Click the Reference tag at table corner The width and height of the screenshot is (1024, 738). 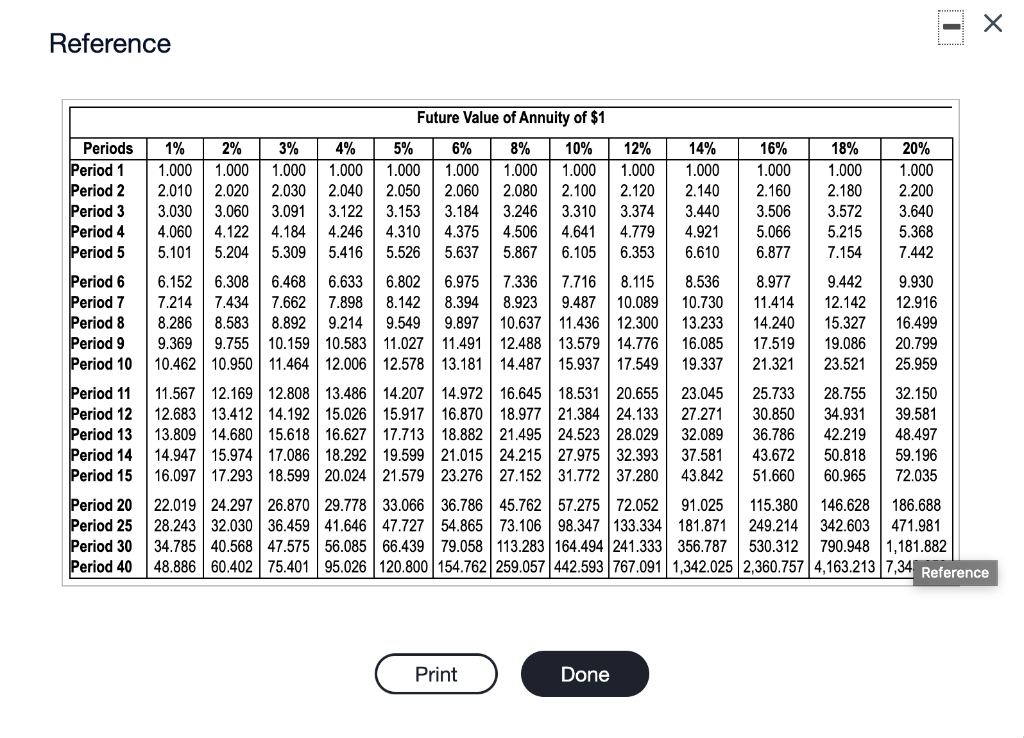point(955,573)
